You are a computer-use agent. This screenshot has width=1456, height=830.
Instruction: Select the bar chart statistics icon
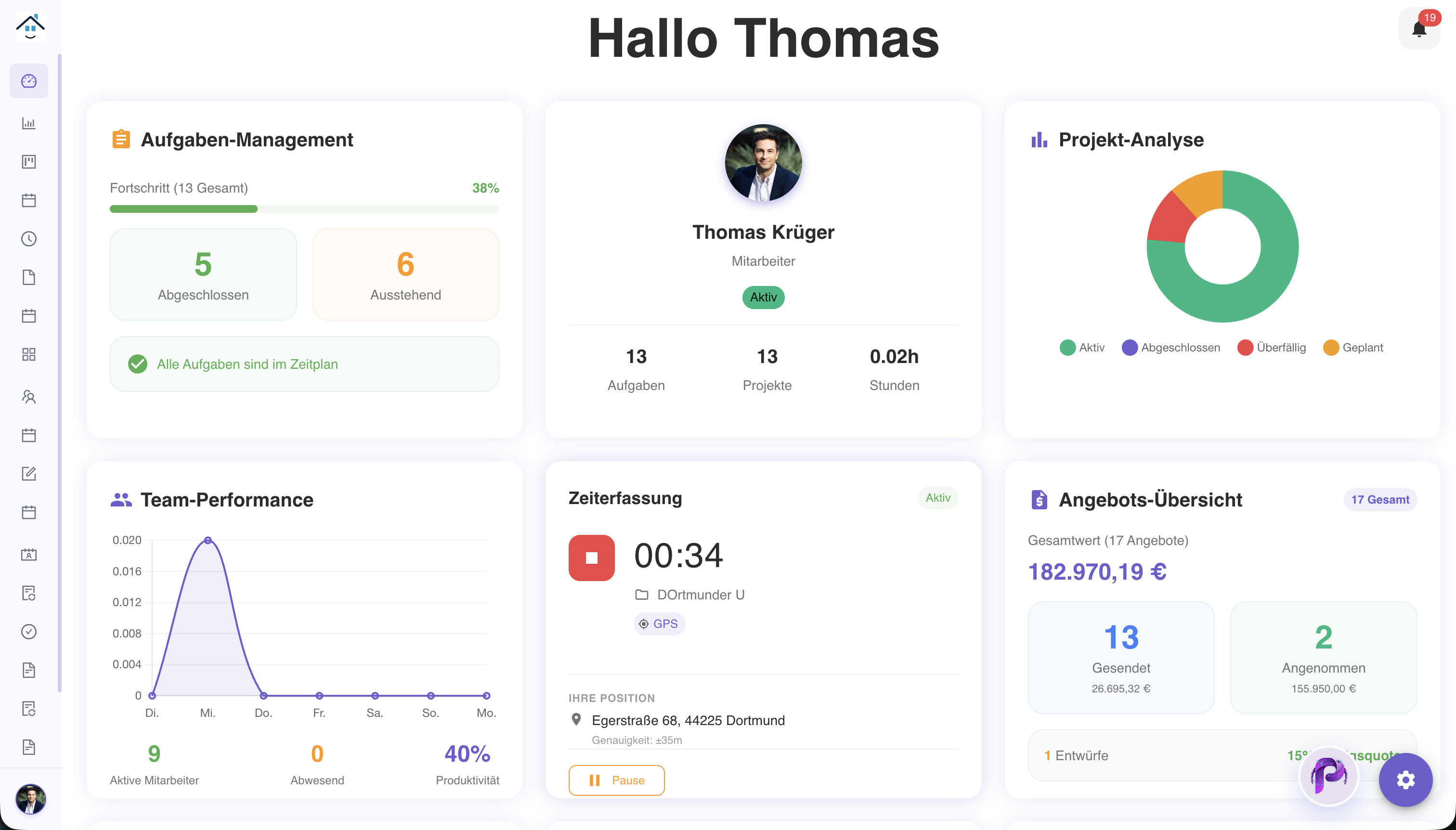pos(29,123)
